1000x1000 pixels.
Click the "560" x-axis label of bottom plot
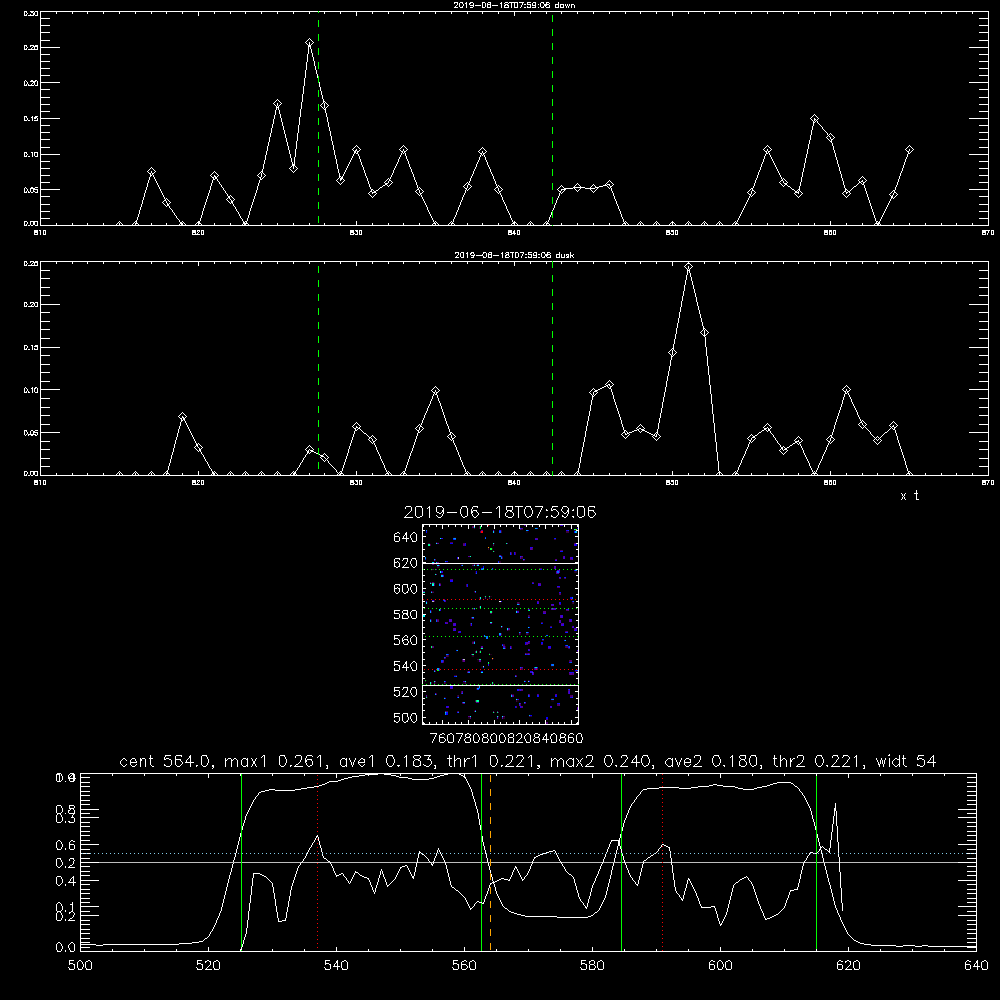pyautogui.click(x=464, y=966)
